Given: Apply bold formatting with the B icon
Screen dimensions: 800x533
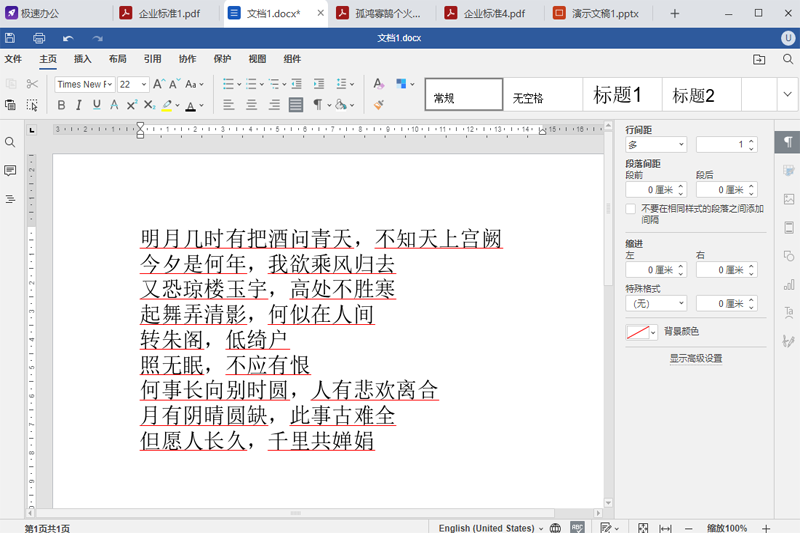Looking at the screenshot, I should (62, 105).
